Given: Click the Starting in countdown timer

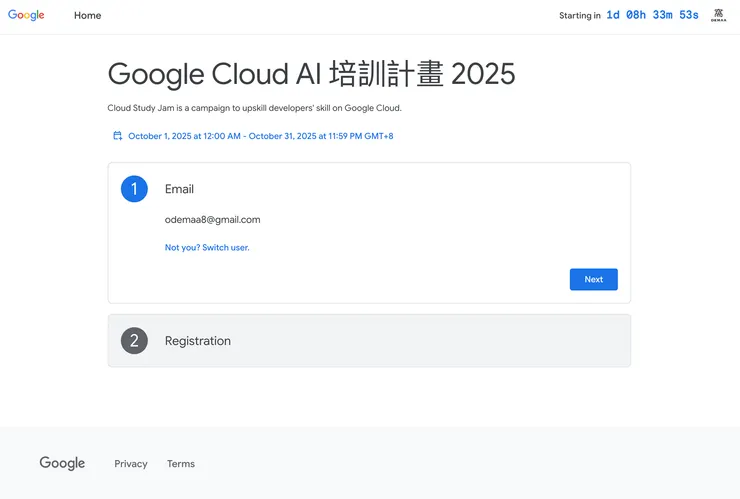Looking at the screenshot, I should (x=629, y=15).
